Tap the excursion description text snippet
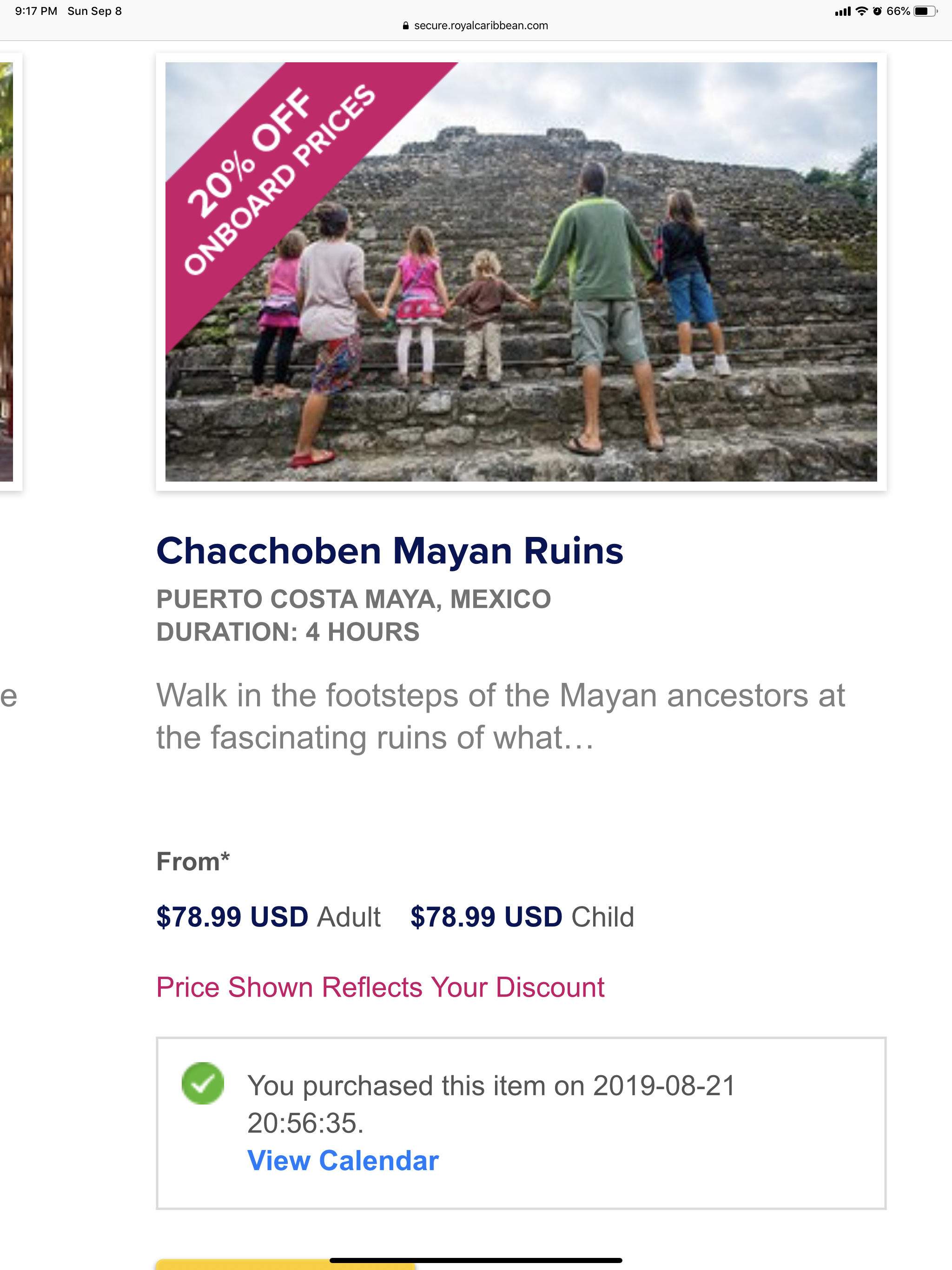The height and width of the screenshot is (1270, 952). pos(500,716)
